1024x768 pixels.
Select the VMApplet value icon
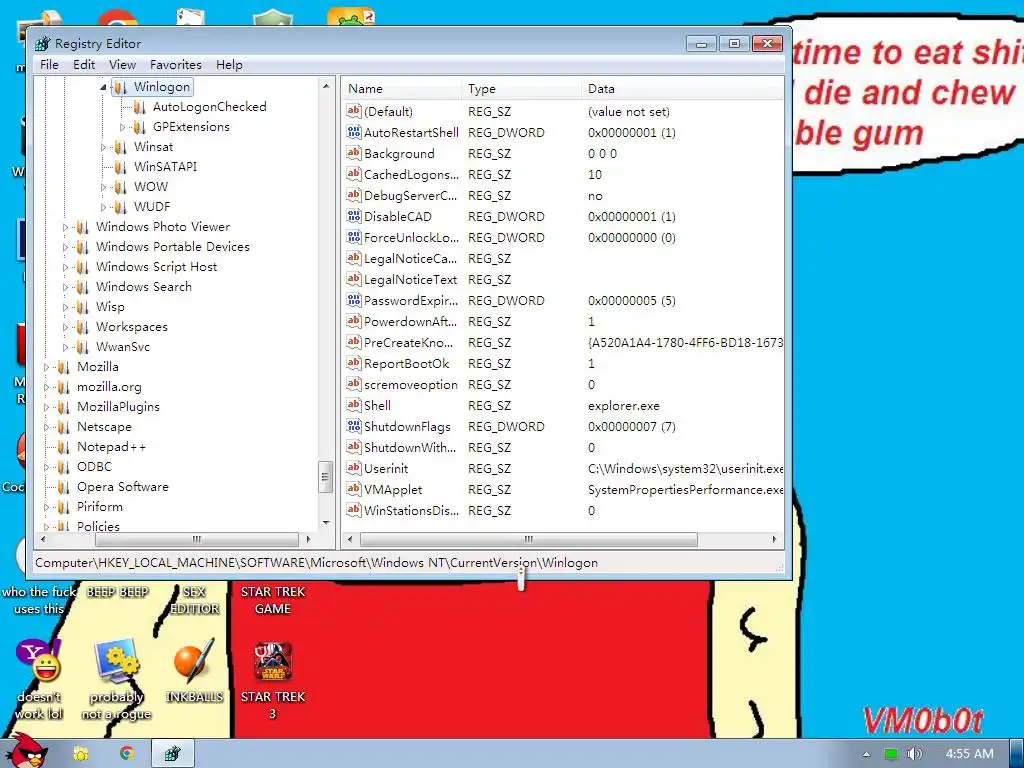point(353,488)
